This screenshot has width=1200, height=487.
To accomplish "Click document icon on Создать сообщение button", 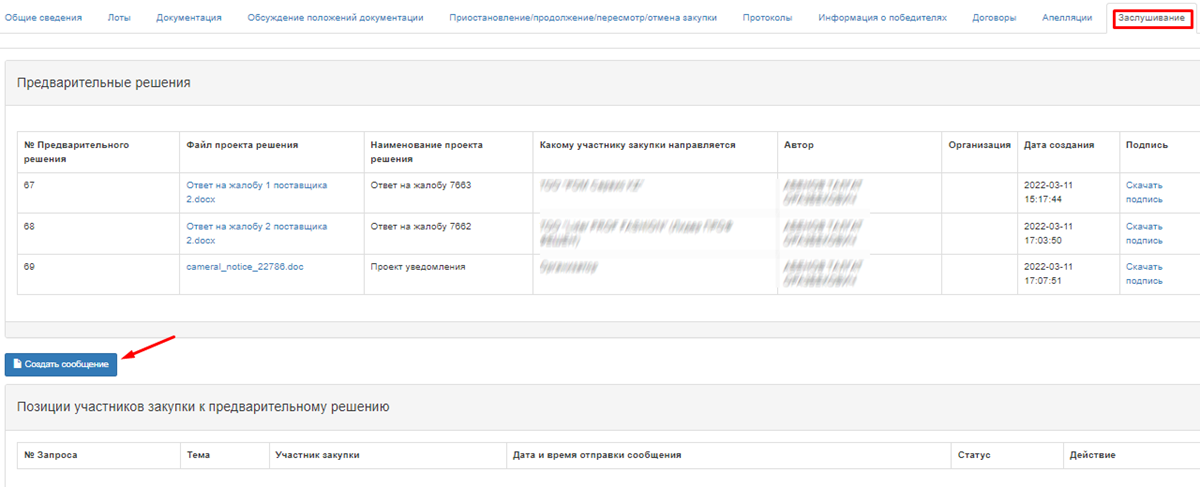I will click(17, 365).
